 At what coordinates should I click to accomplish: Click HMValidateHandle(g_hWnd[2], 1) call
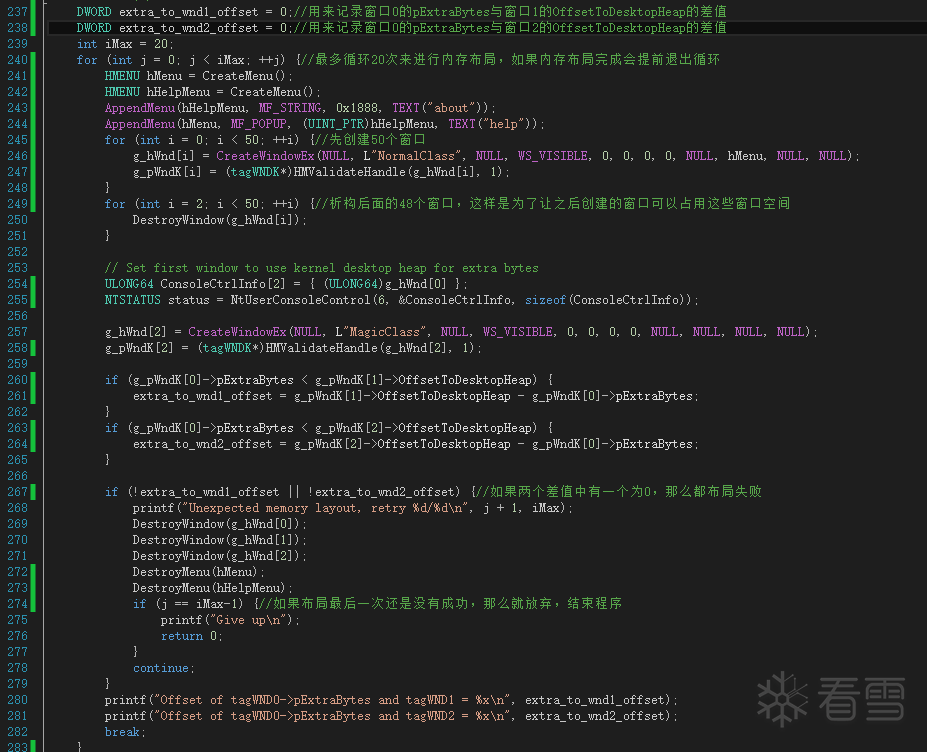(x=370, y=348)
